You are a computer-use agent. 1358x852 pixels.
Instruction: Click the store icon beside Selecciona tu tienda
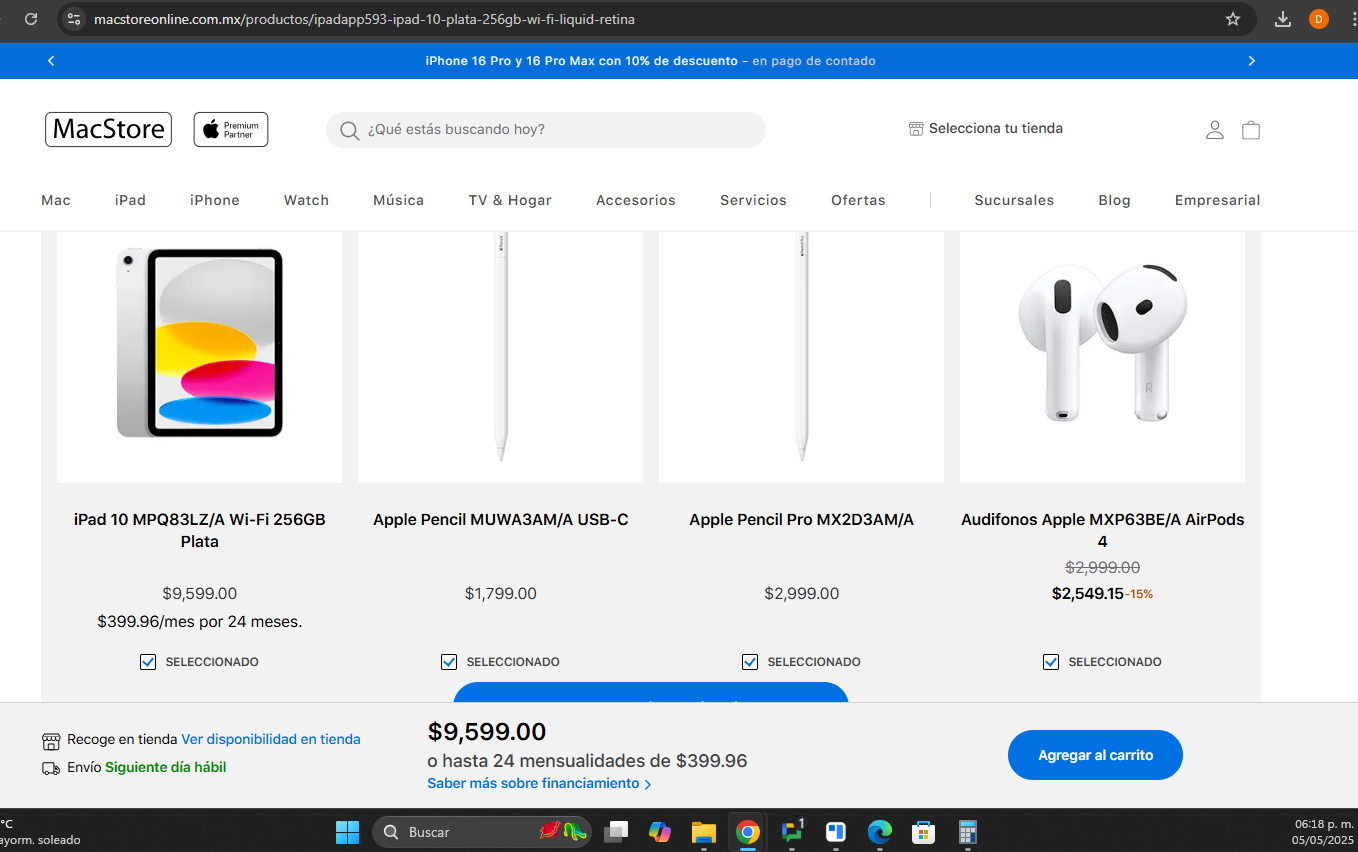pos(916,128)
